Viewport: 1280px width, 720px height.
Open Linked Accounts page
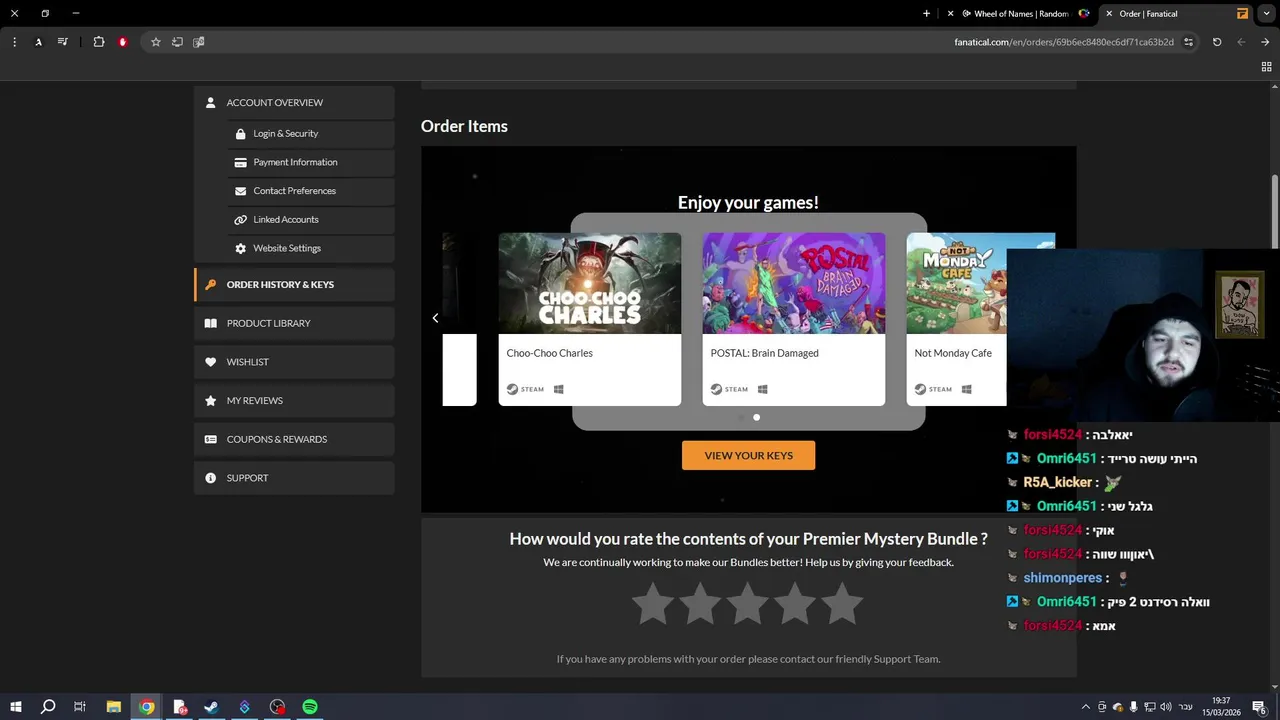[310, 220]
